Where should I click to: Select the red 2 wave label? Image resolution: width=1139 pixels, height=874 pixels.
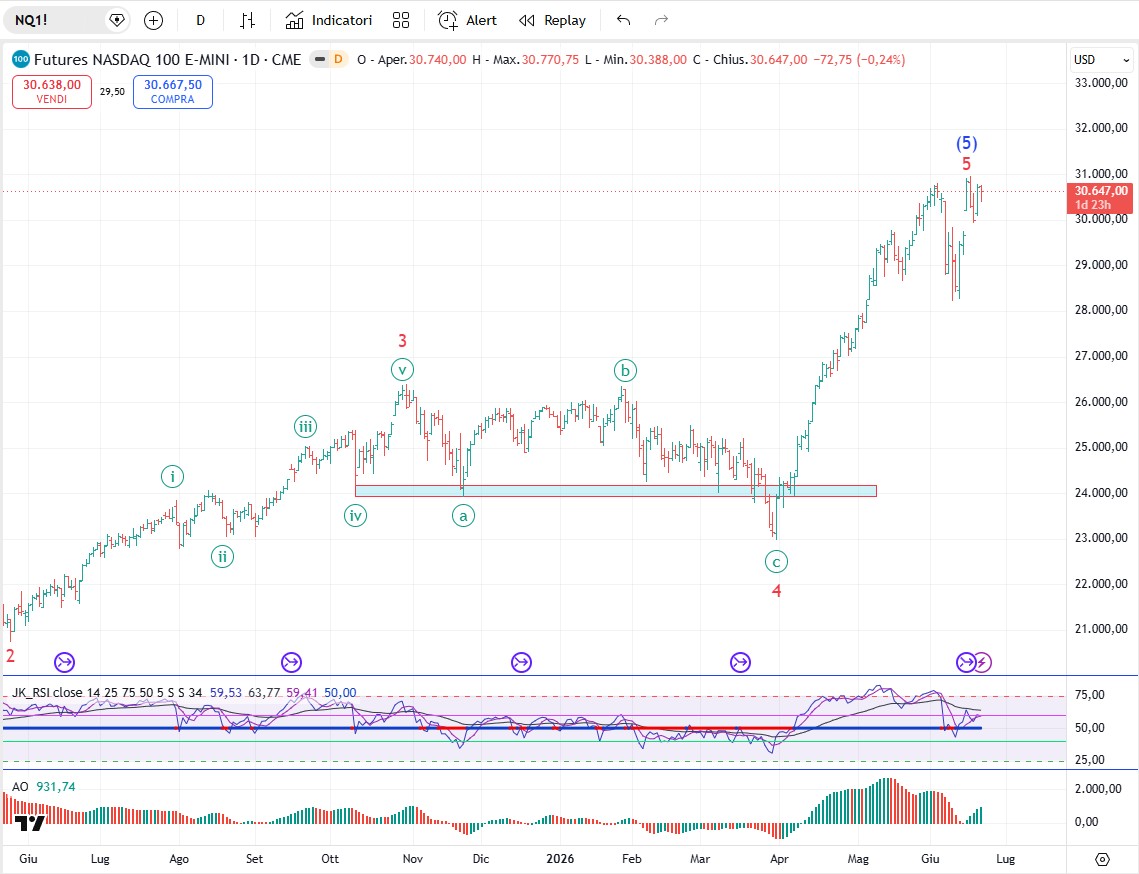(x=10, y=655)
